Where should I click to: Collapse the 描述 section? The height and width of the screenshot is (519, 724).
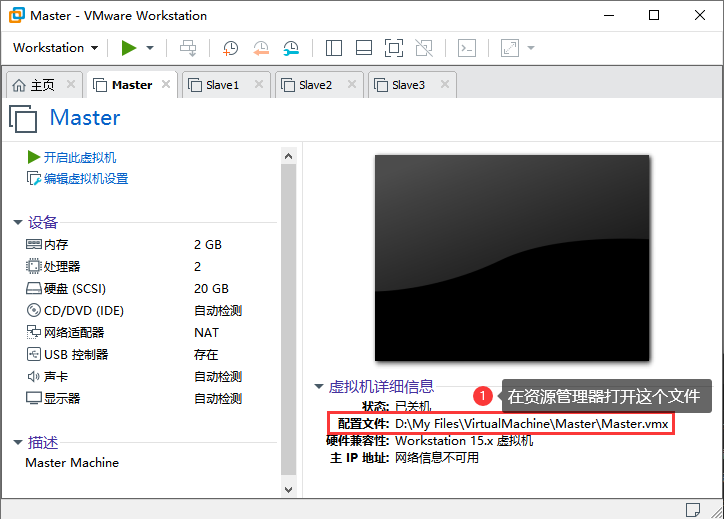(18, 442)
